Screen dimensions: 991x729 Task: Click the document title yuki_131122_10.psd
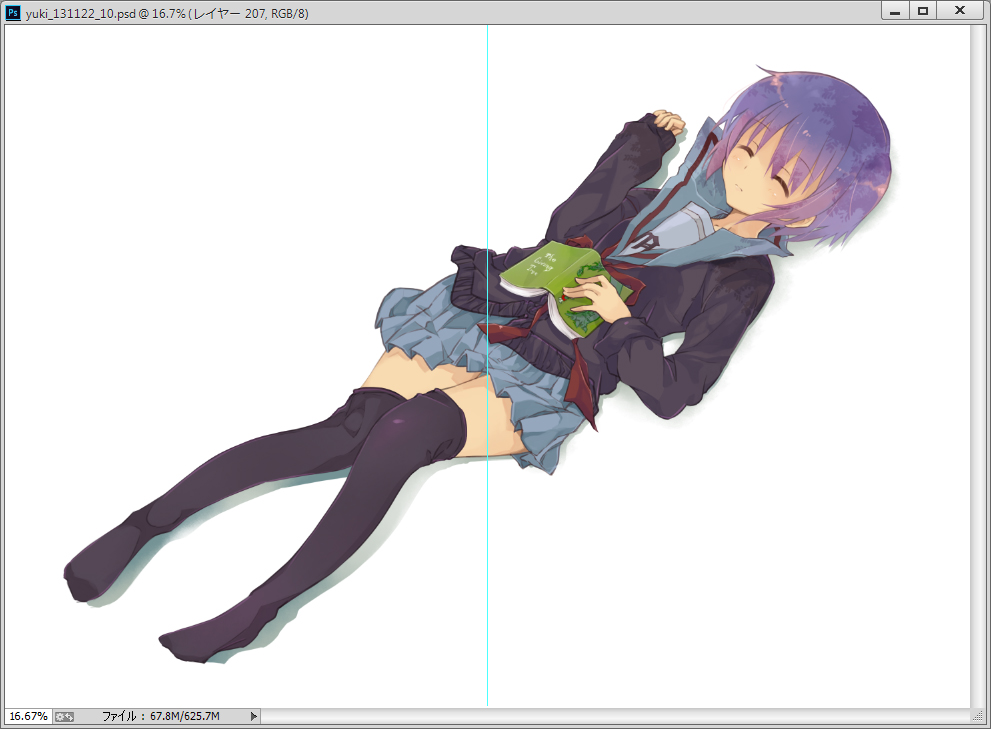coord(80,13)
